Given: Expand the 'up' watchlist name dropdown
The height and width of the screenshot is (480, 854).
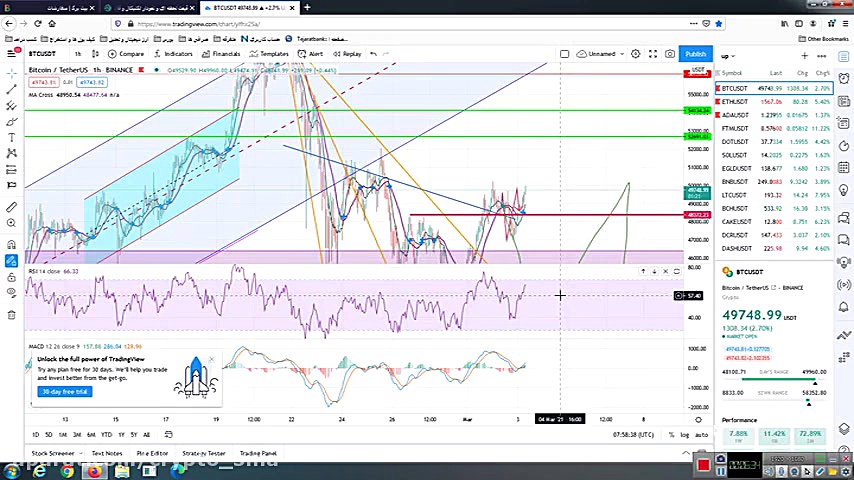Looking at the screenshot, I should click(728, 56).
